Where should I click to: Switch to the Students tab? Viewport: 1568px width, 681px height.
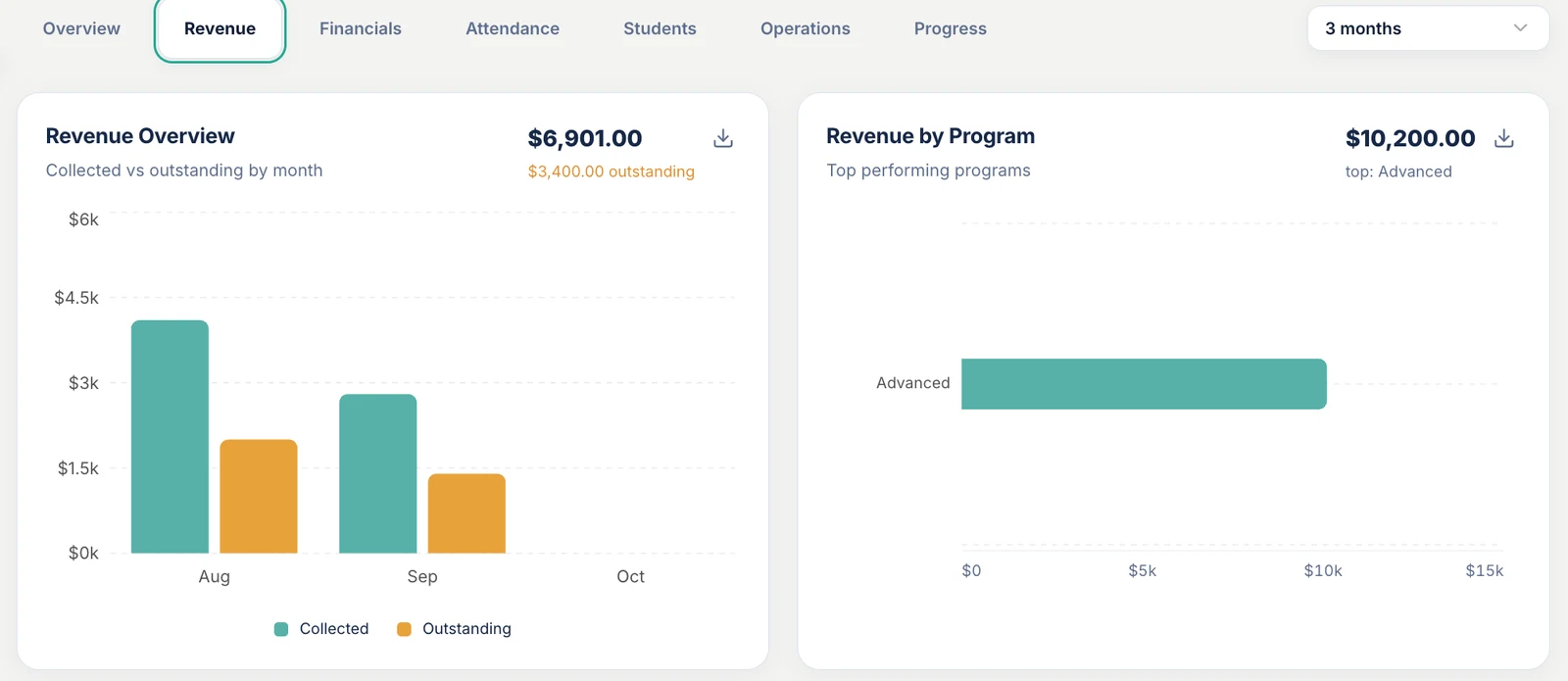[660, 28]
